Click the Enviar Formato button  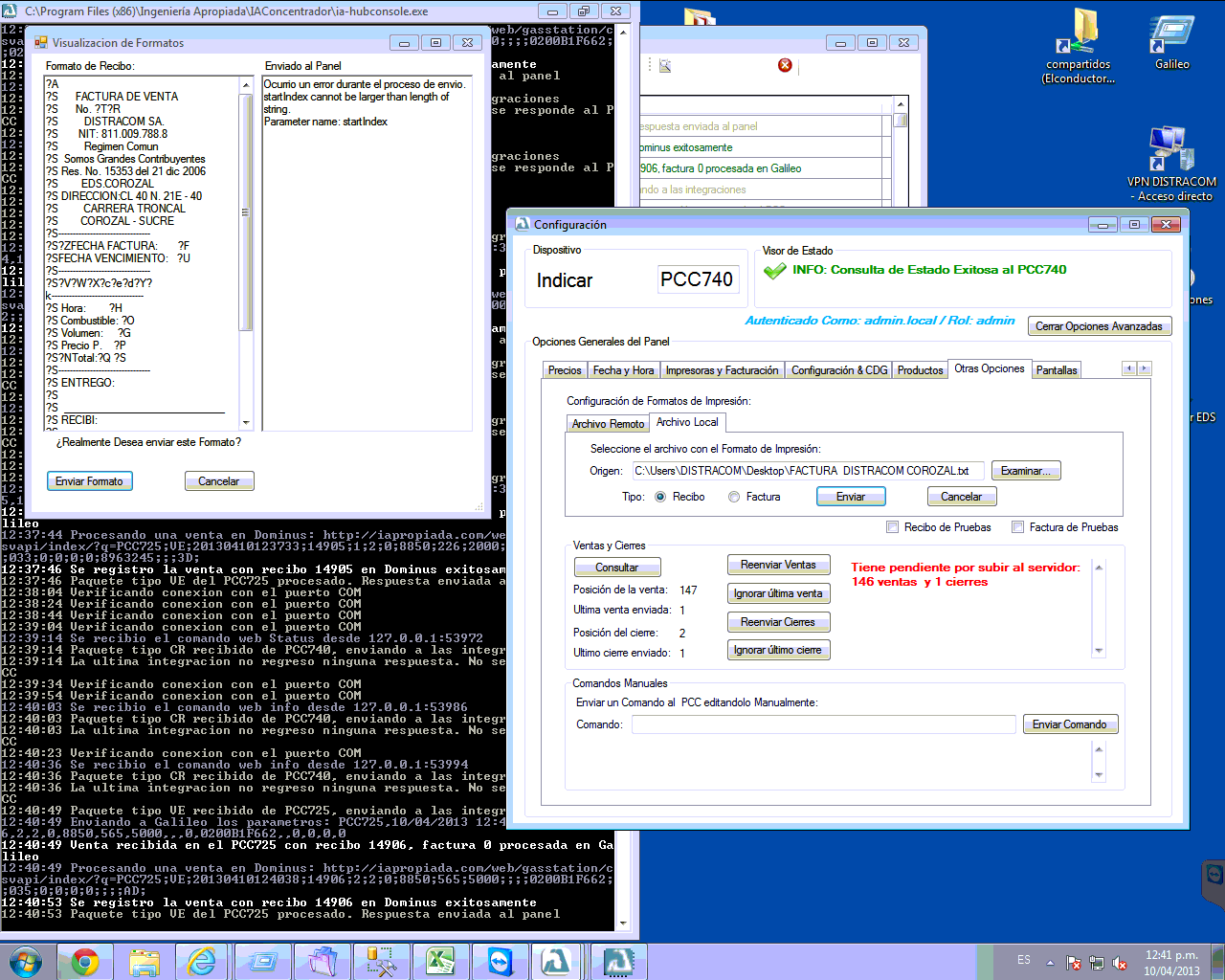pos(89,481)
